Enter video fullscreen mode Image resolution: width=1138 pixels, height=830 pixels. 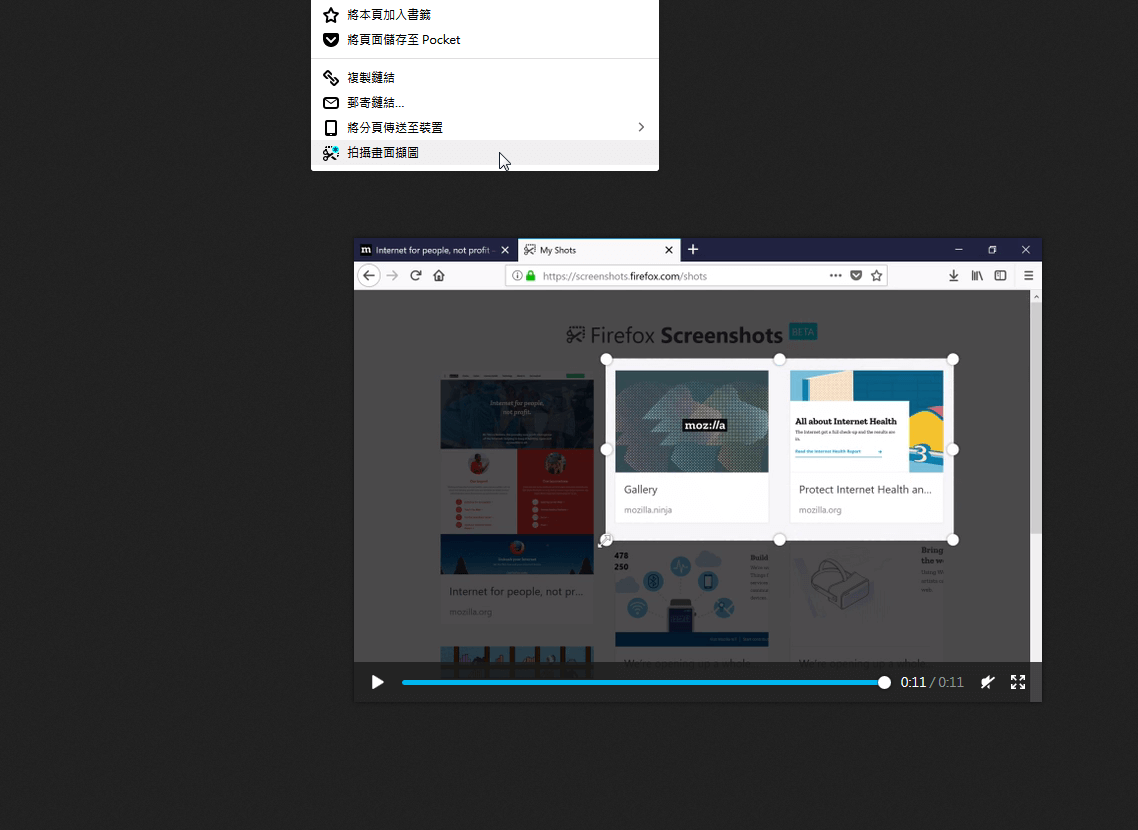point(1018,682)
